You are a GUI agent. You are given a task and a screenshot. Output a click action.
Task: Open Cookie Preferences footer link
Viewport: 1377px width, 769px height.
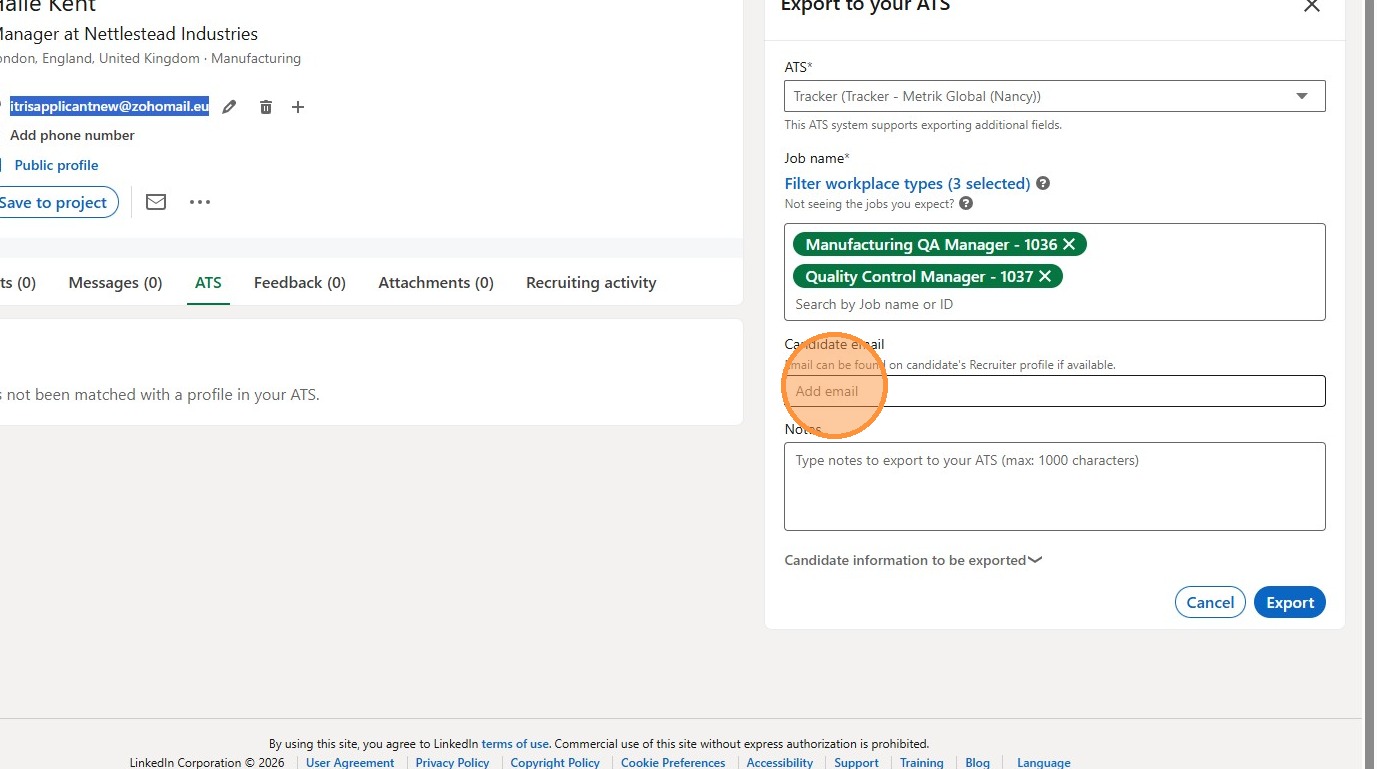point(673,763)
